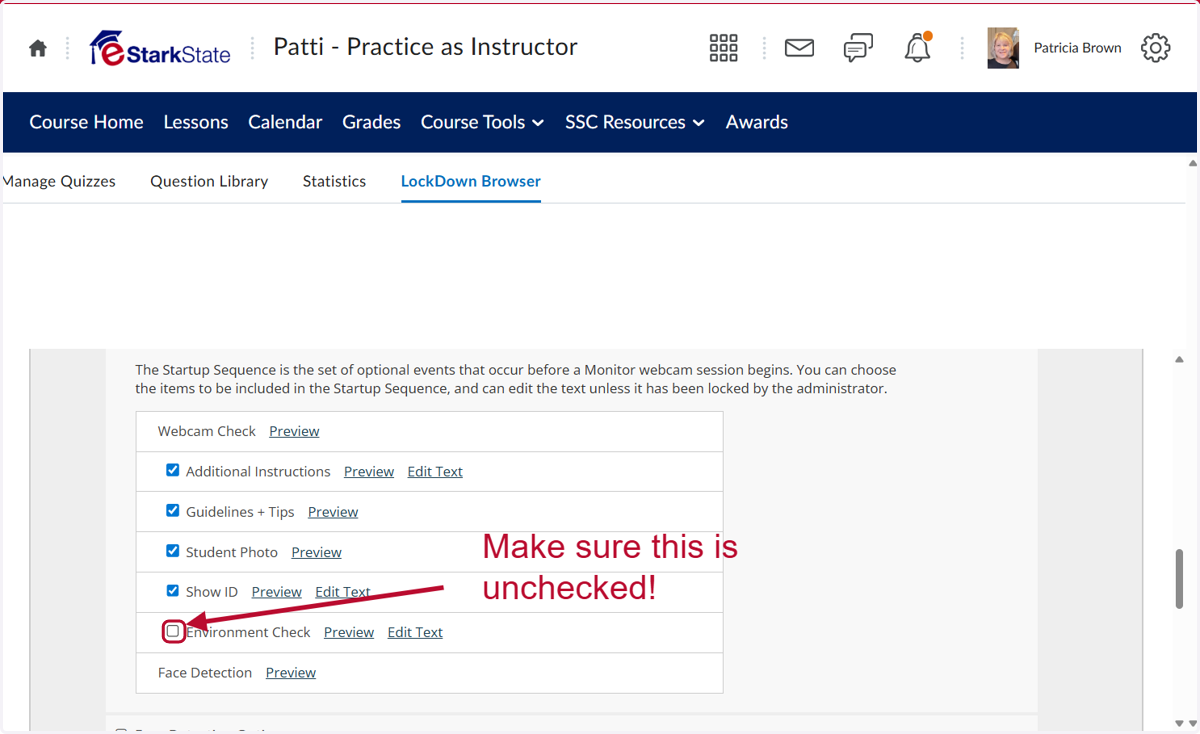
Task: Preview the Face Detection step
Action: (x=291, y=672)
